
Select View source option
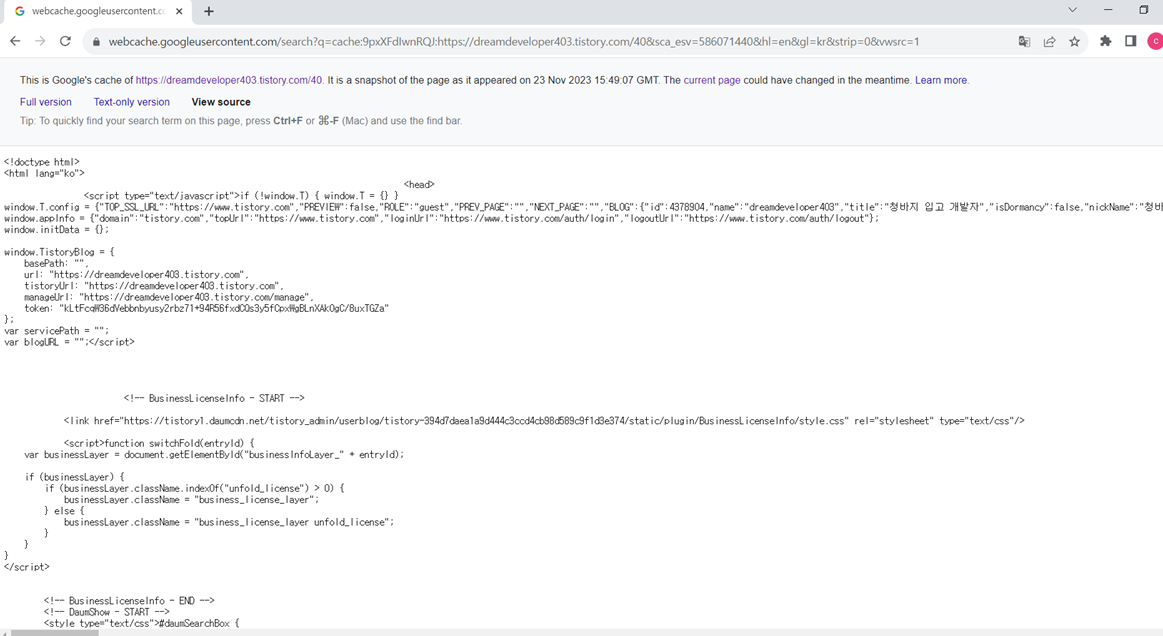coord(221,102)
